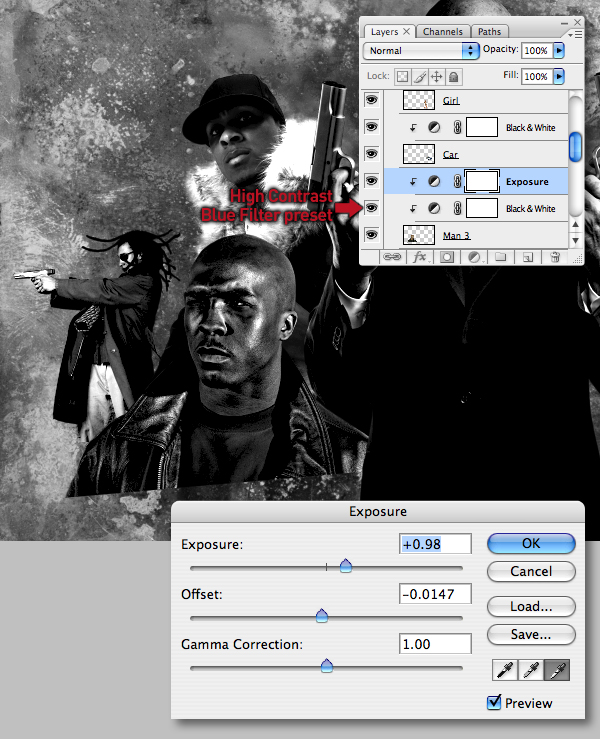Screen dimensions: 600x739
Task: Collapse the Layers panel with minimize button
Action: pyautogui.click(x=564, y=23)
